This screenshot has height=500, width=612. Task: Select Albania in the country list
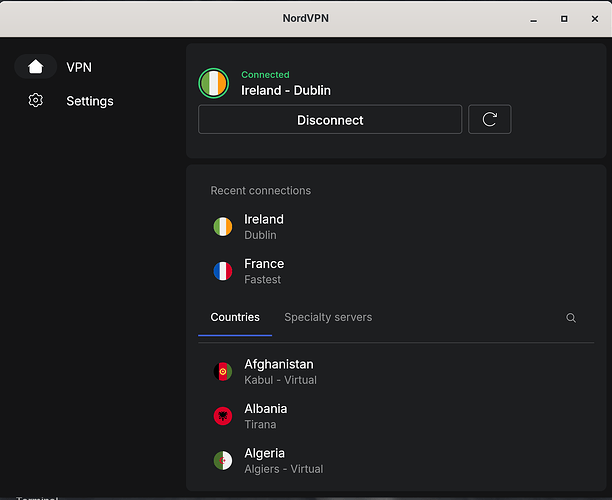point(396,416)
